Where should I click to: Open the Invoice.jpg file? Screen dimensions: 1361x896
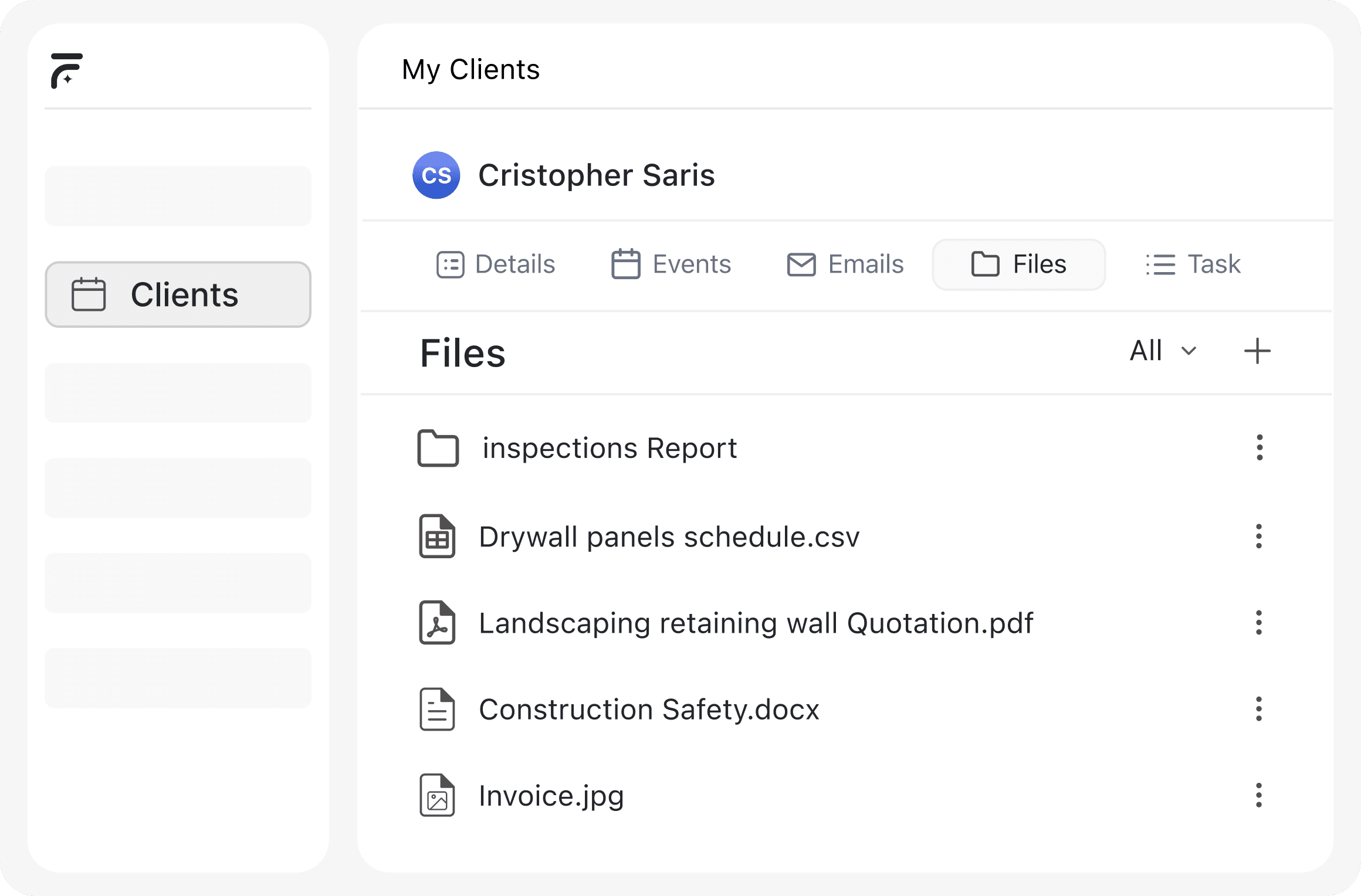click(551, 796)
